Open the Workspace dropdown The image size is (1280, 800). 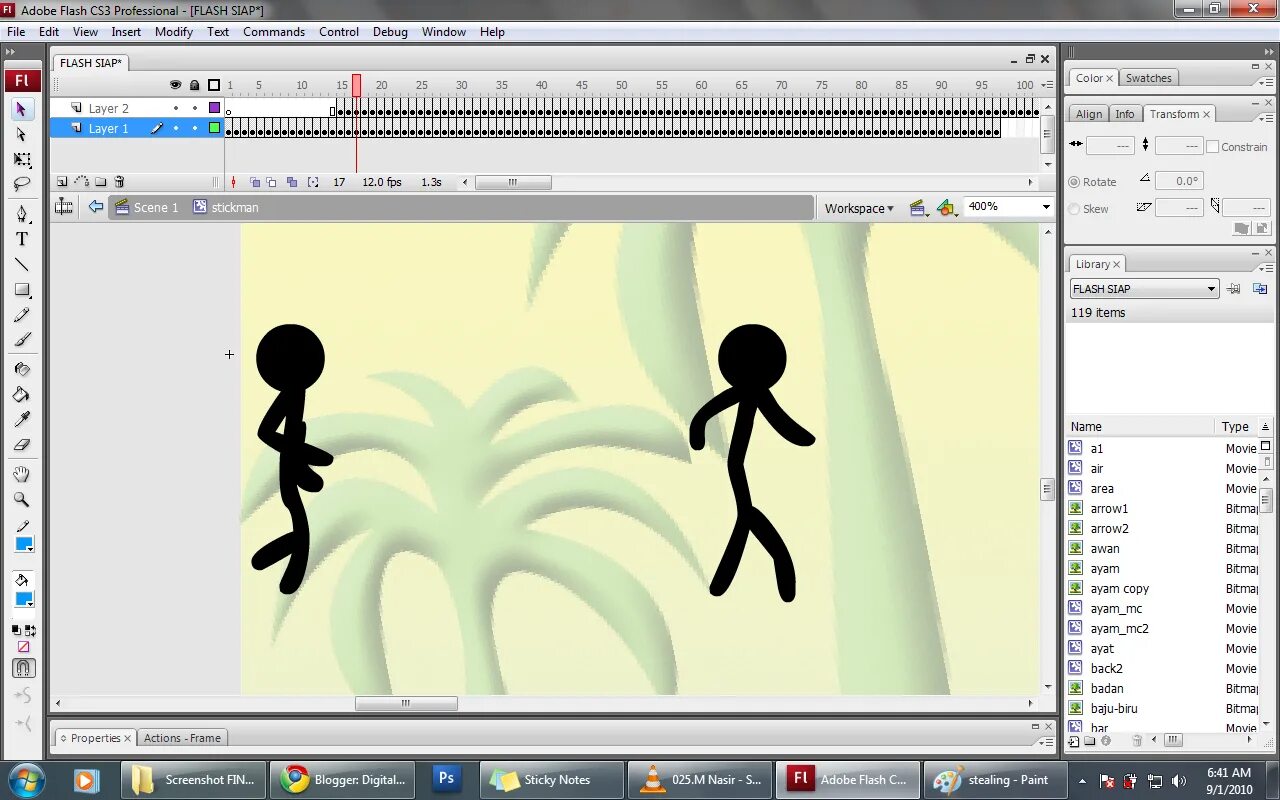click(858, 207)
